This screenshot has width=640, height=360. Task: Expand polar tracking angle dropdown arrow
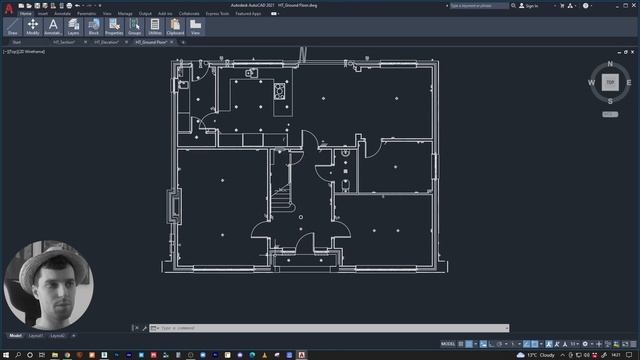tap(506, 344)
